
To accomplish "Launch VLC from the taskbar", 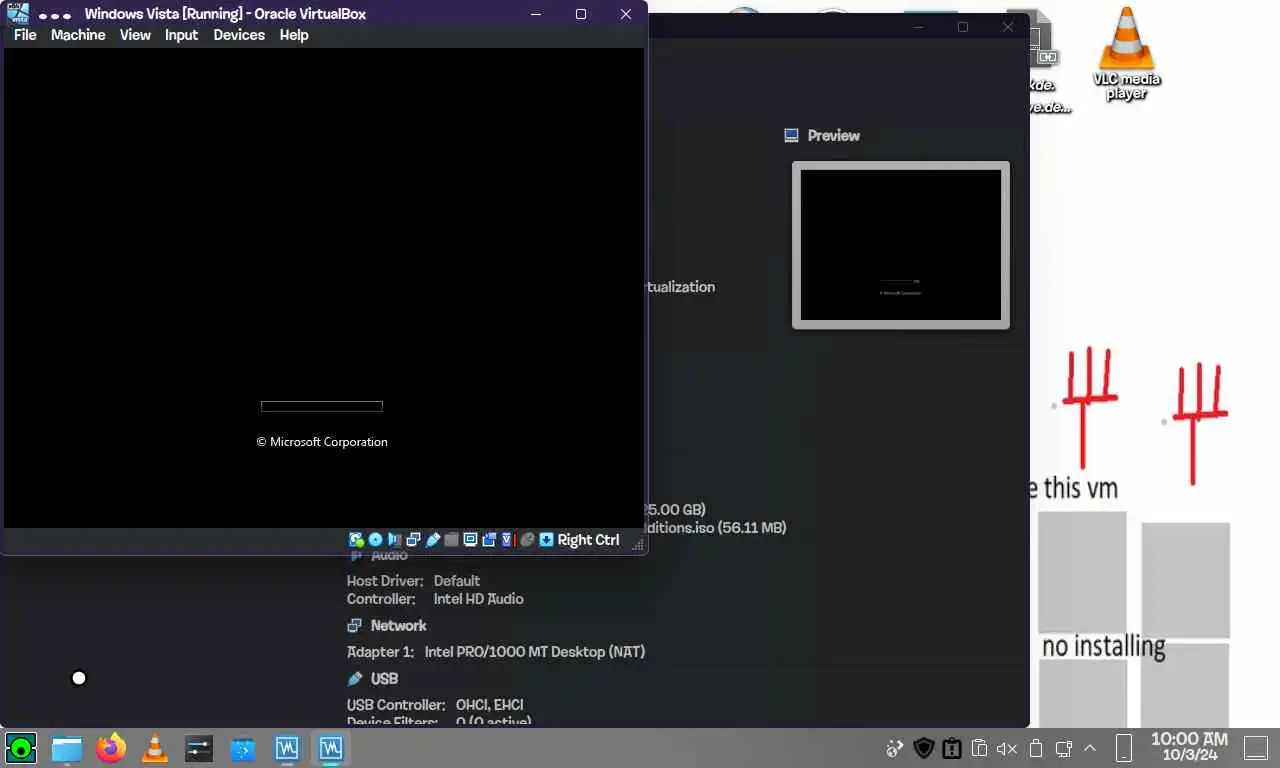I will click(x=155, y=748).
